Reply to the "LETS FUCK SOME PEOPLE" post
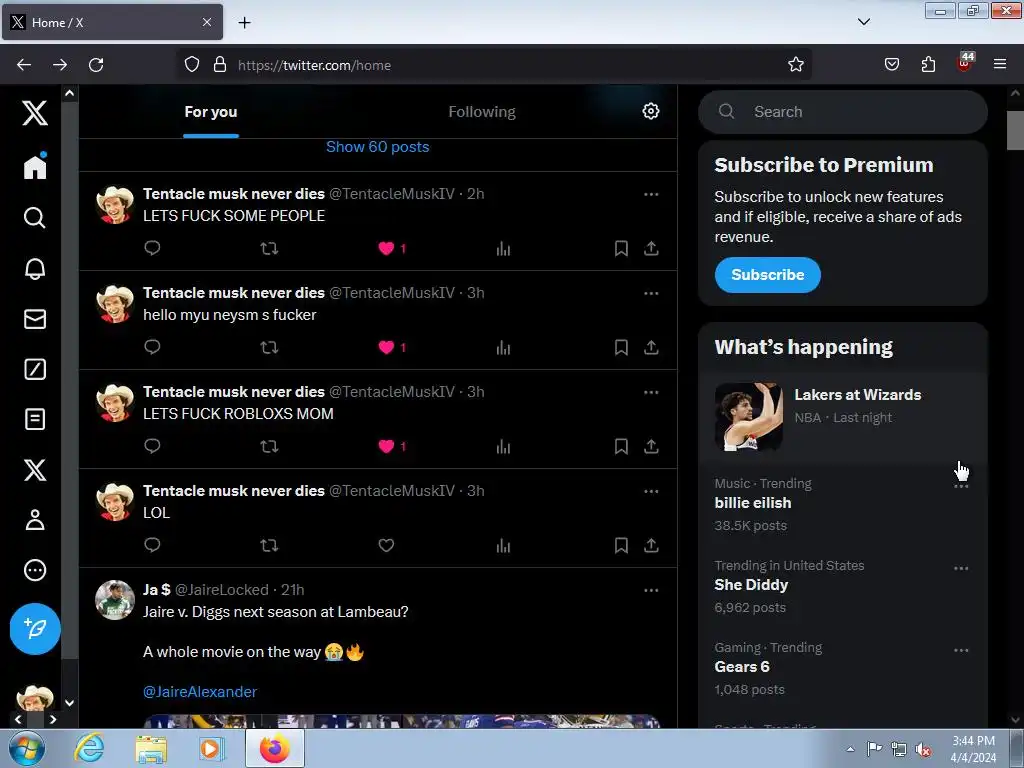The image size is (1024, 768). click(x=152, y=248)
